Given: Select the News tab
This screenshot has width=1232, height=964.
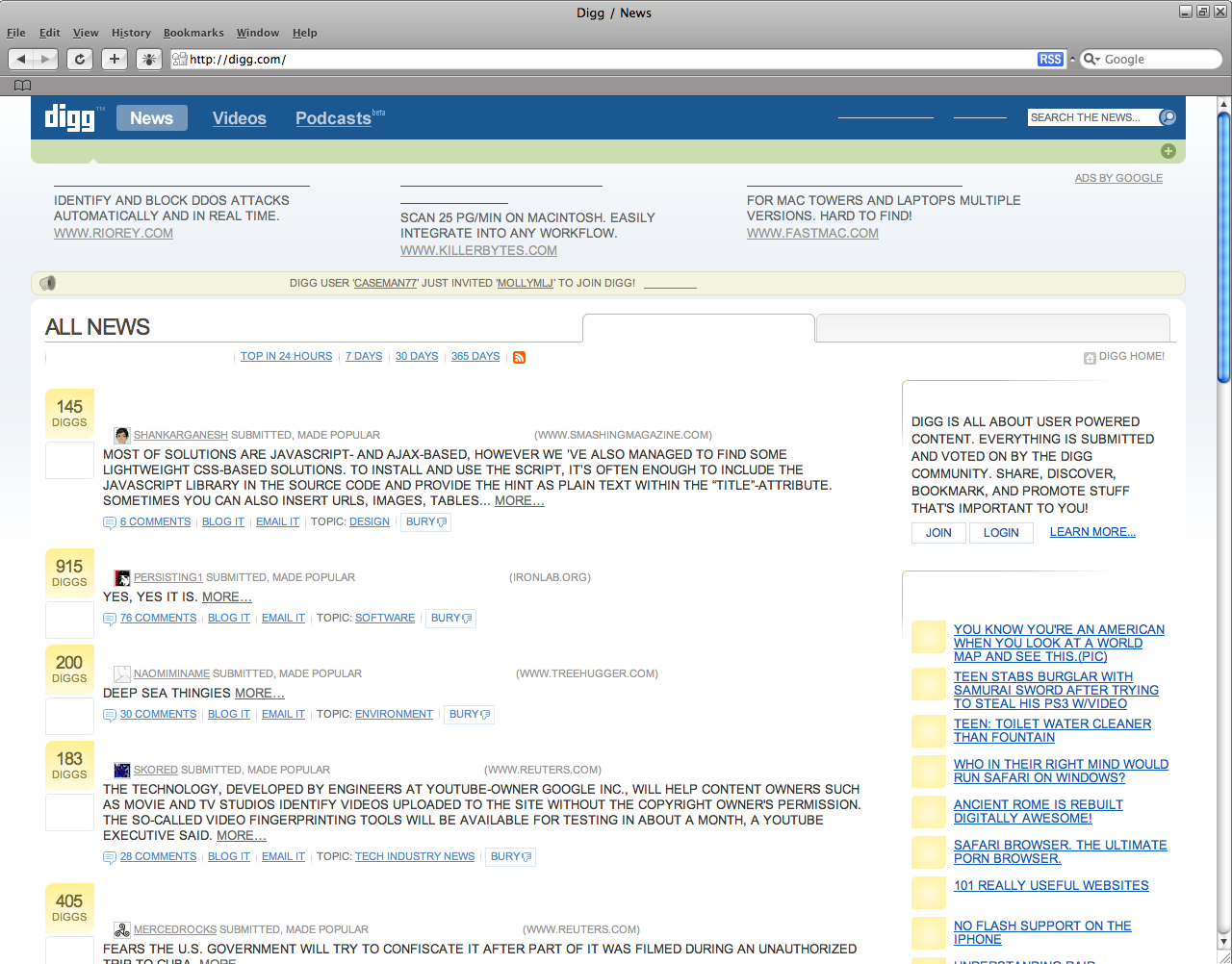Looking at the screenshot, I should [152, 118].
